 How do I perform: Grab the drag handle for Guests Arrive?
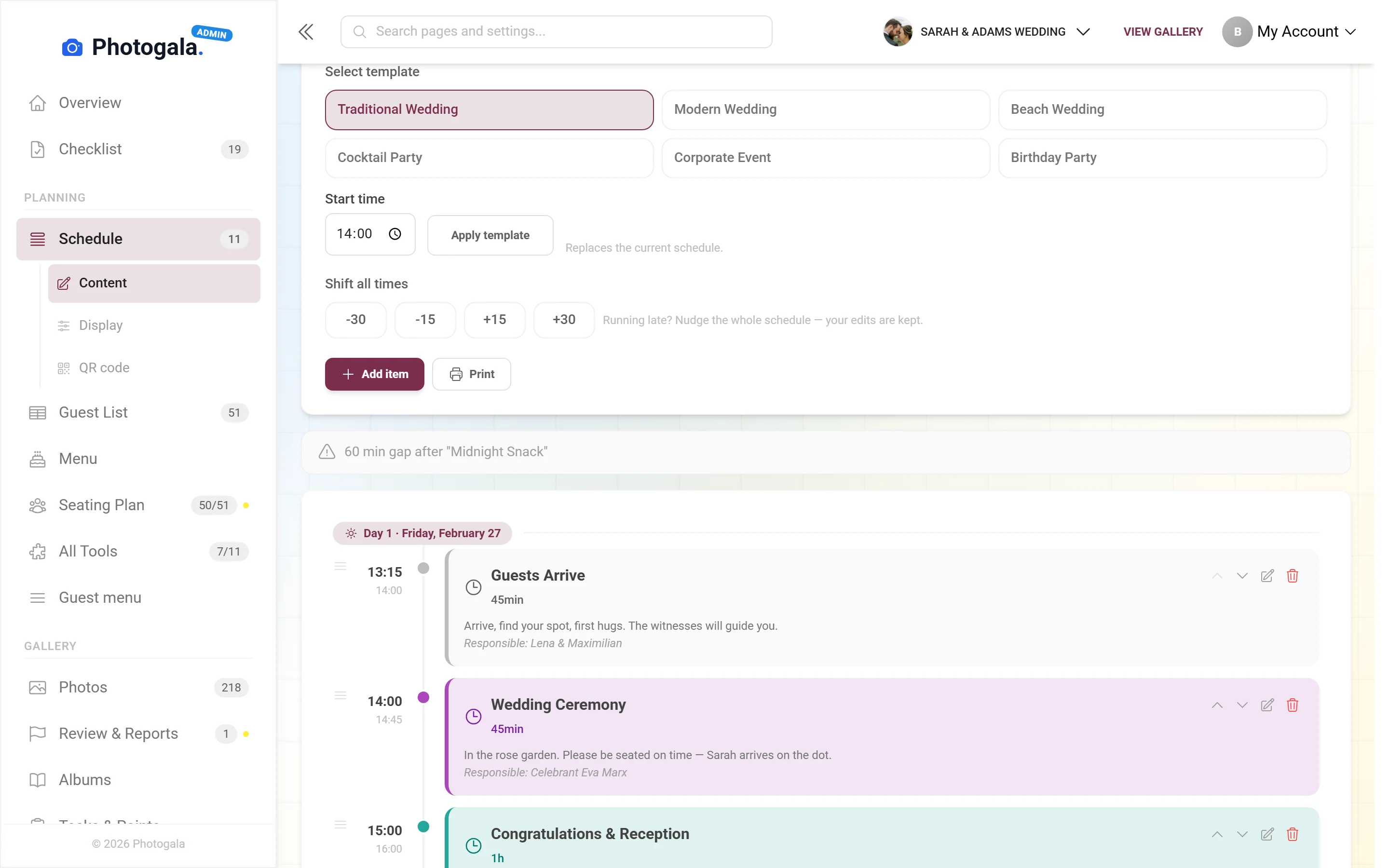[340, 566]
